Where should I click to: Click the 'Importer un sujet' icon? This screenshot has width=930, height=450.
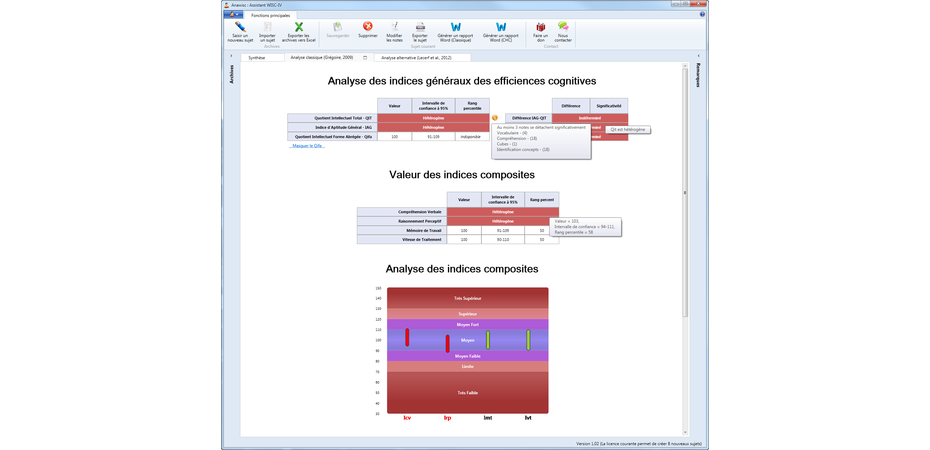coord(267,27)
